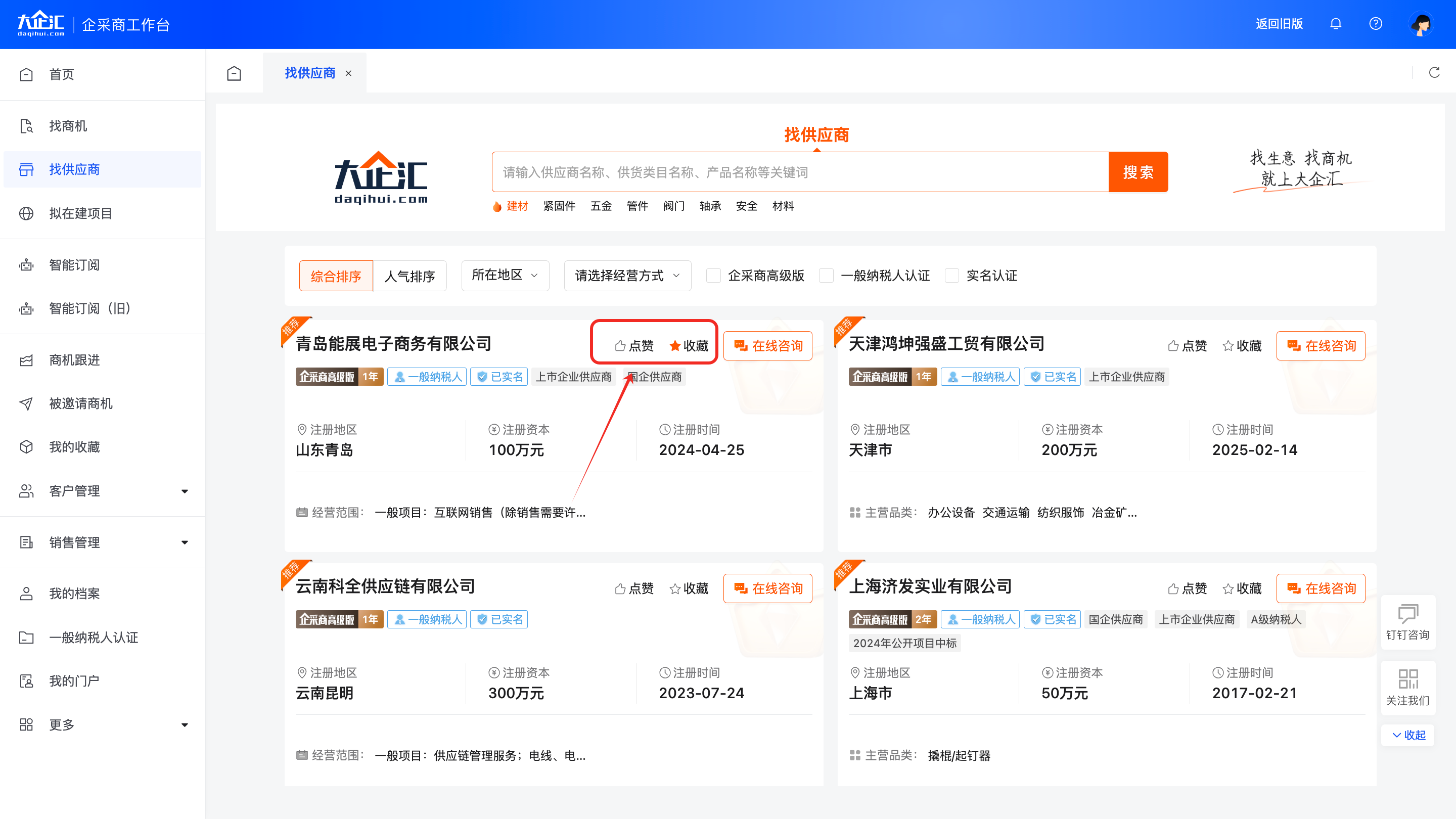This screenshot has height=819, width=1456.
Task: Open the 请选择经营方式 dropdown
Action: 627,275
